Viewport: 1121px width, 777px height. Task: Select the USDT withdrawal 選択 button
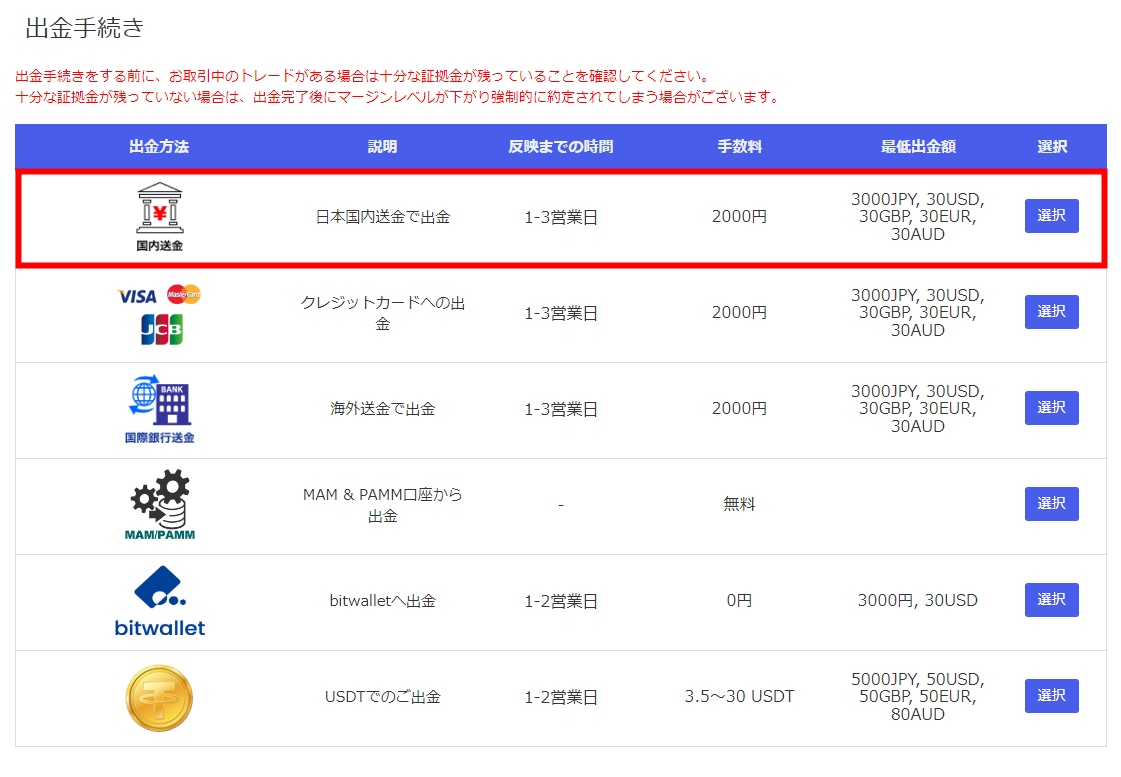(x=1051, y=696)
